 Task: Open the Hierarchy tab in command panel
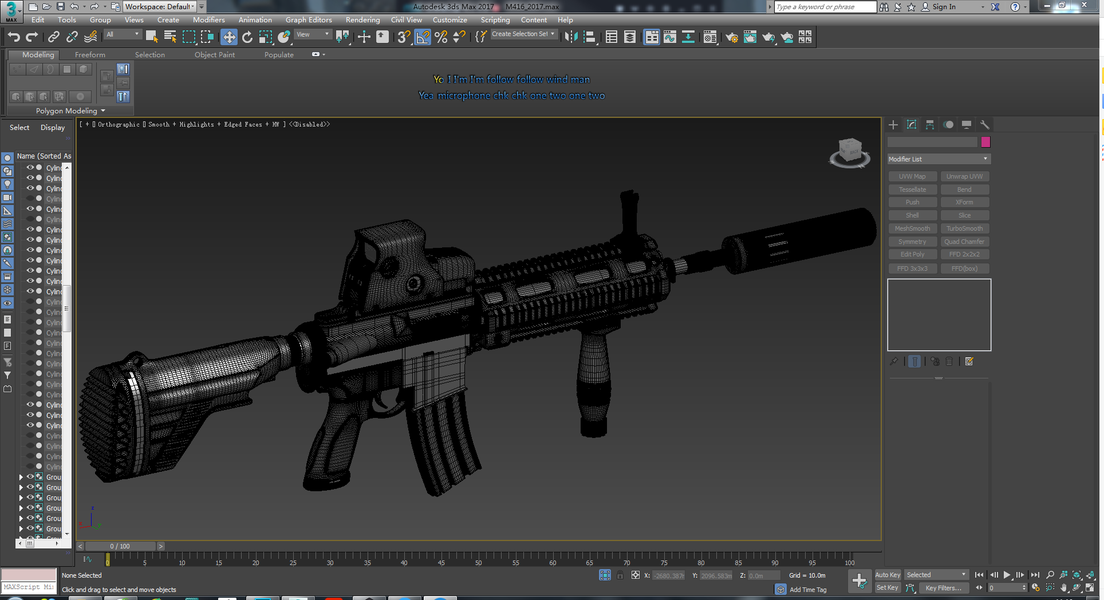[x=929, y=125]
